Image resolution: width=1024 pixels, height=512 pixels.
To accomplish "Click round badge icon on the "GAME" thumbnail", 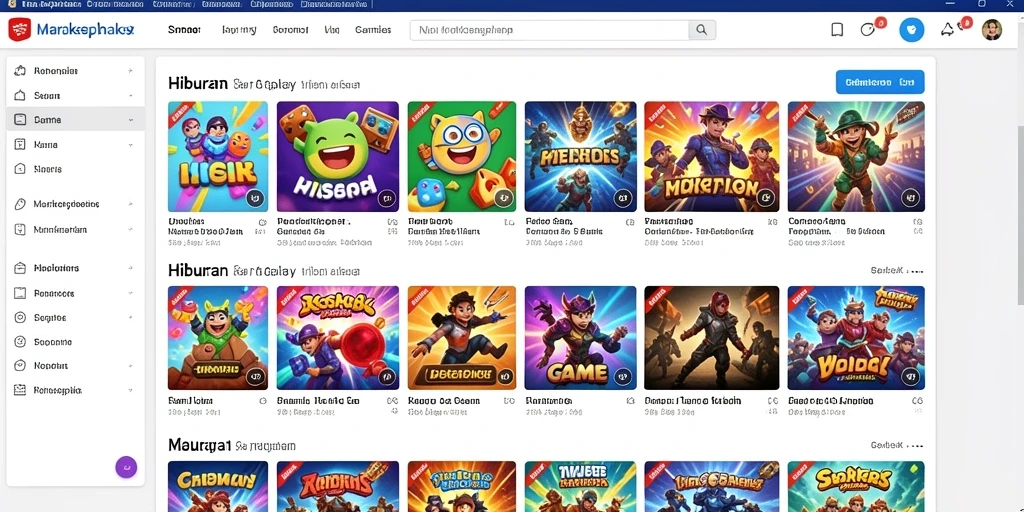I will pos(622,376).
